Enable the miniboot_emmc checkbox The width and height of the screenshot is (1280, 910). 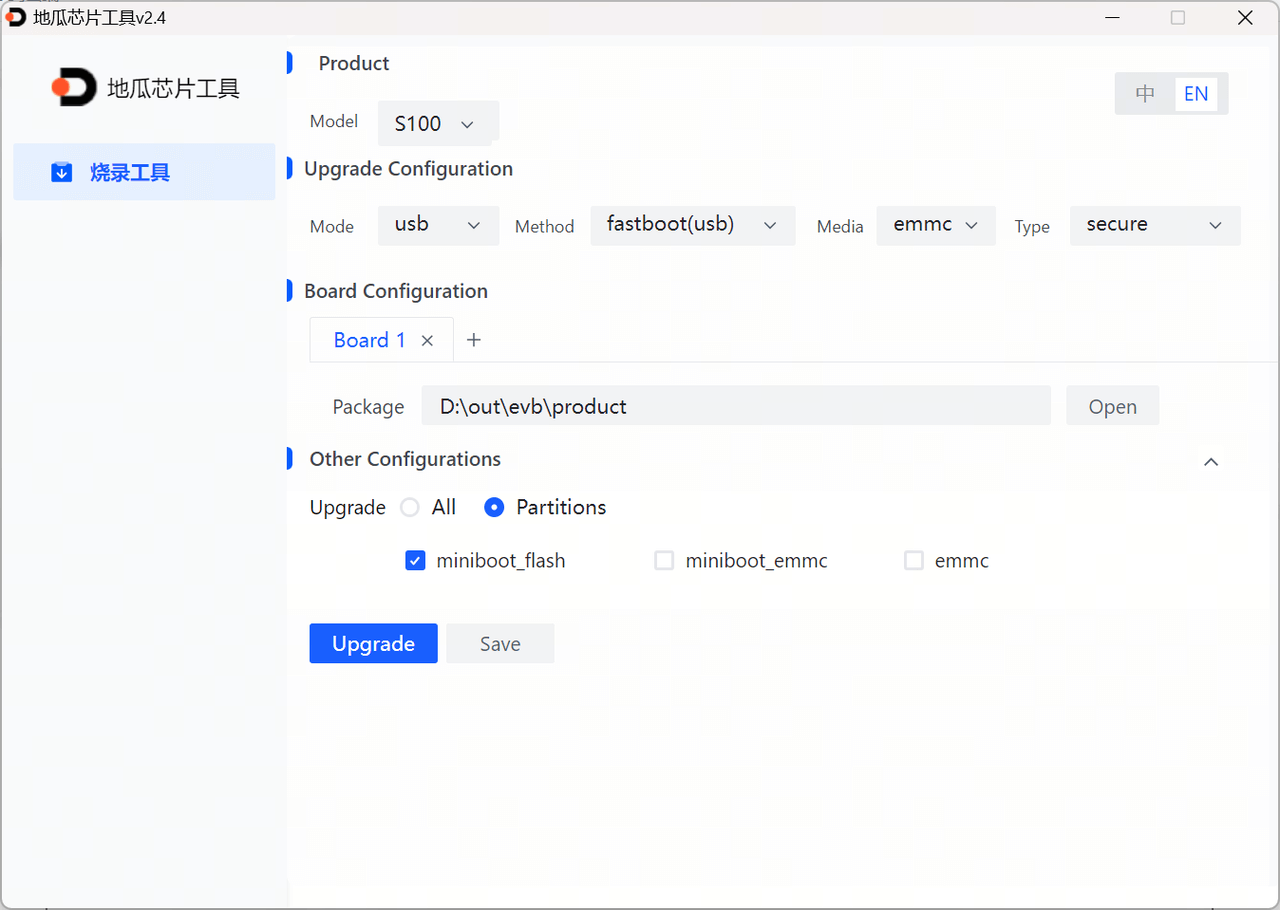coord(664,561)
